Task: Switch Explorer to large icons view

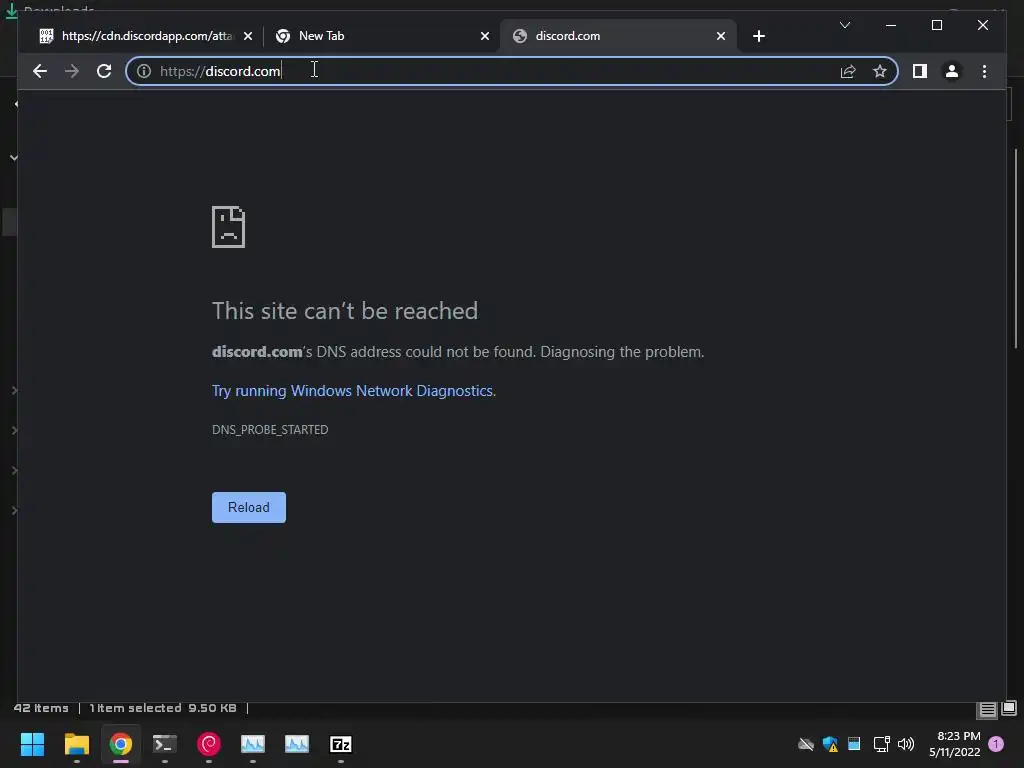Action: pyautogui.click(x=1009, y=708)
